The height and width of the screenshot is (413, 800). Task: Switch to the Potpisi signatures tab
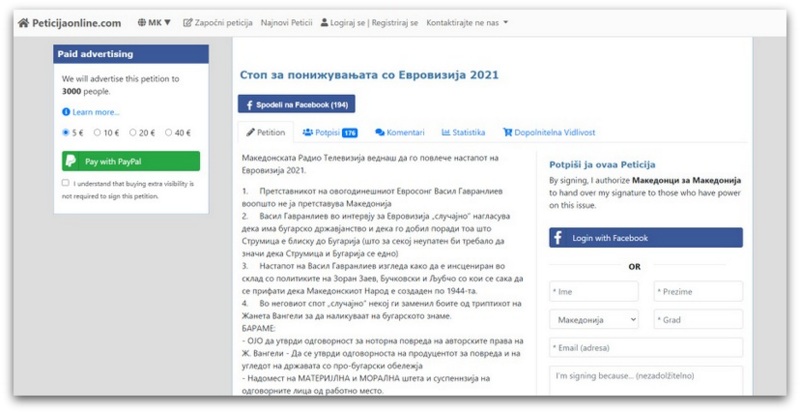pos(329,132)
